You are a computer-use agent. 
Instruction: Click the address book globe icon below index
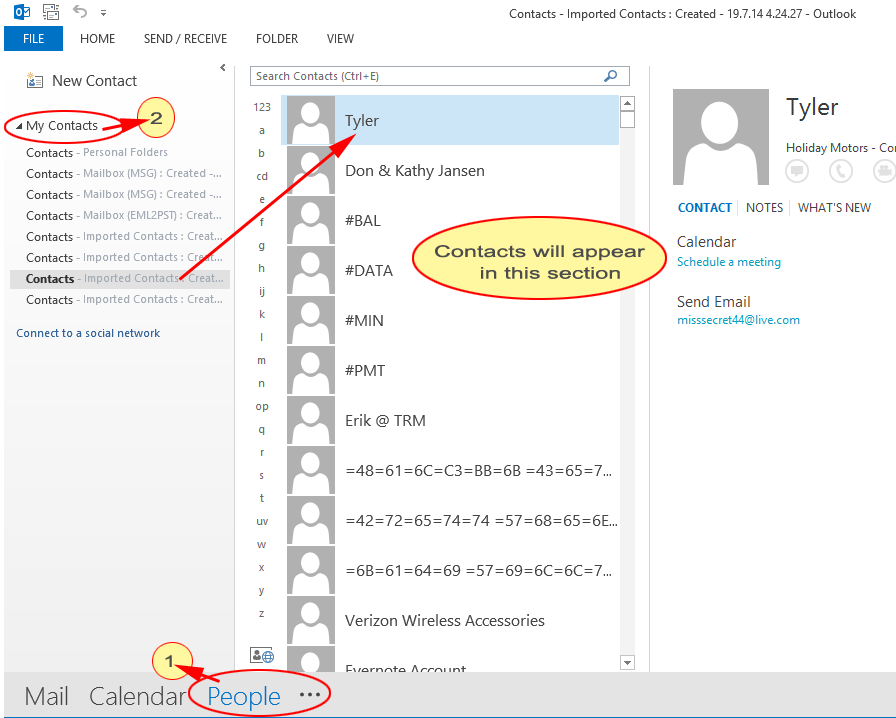click(262, 655)
